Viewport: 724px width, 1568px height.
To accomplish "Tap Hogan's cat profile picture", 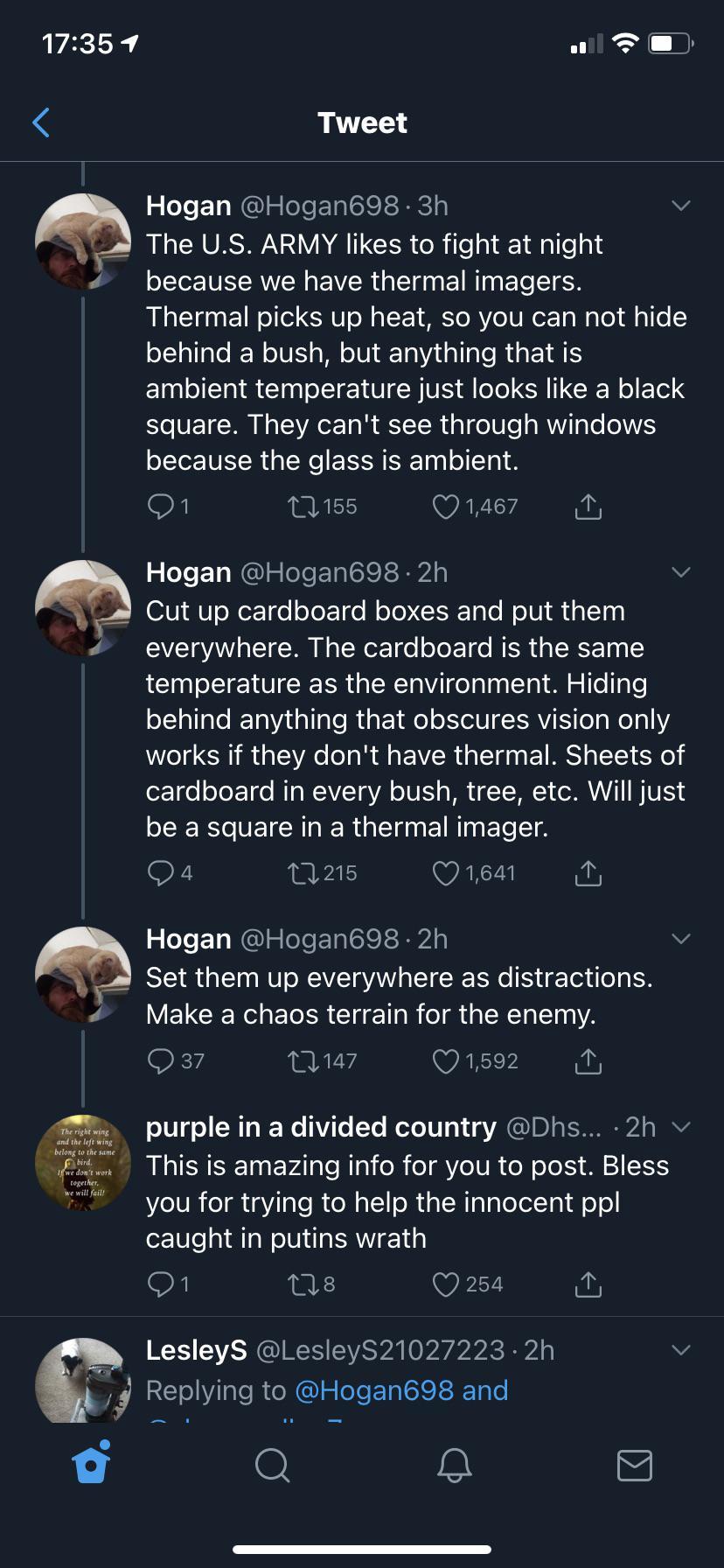I will (x=83, y=241).
